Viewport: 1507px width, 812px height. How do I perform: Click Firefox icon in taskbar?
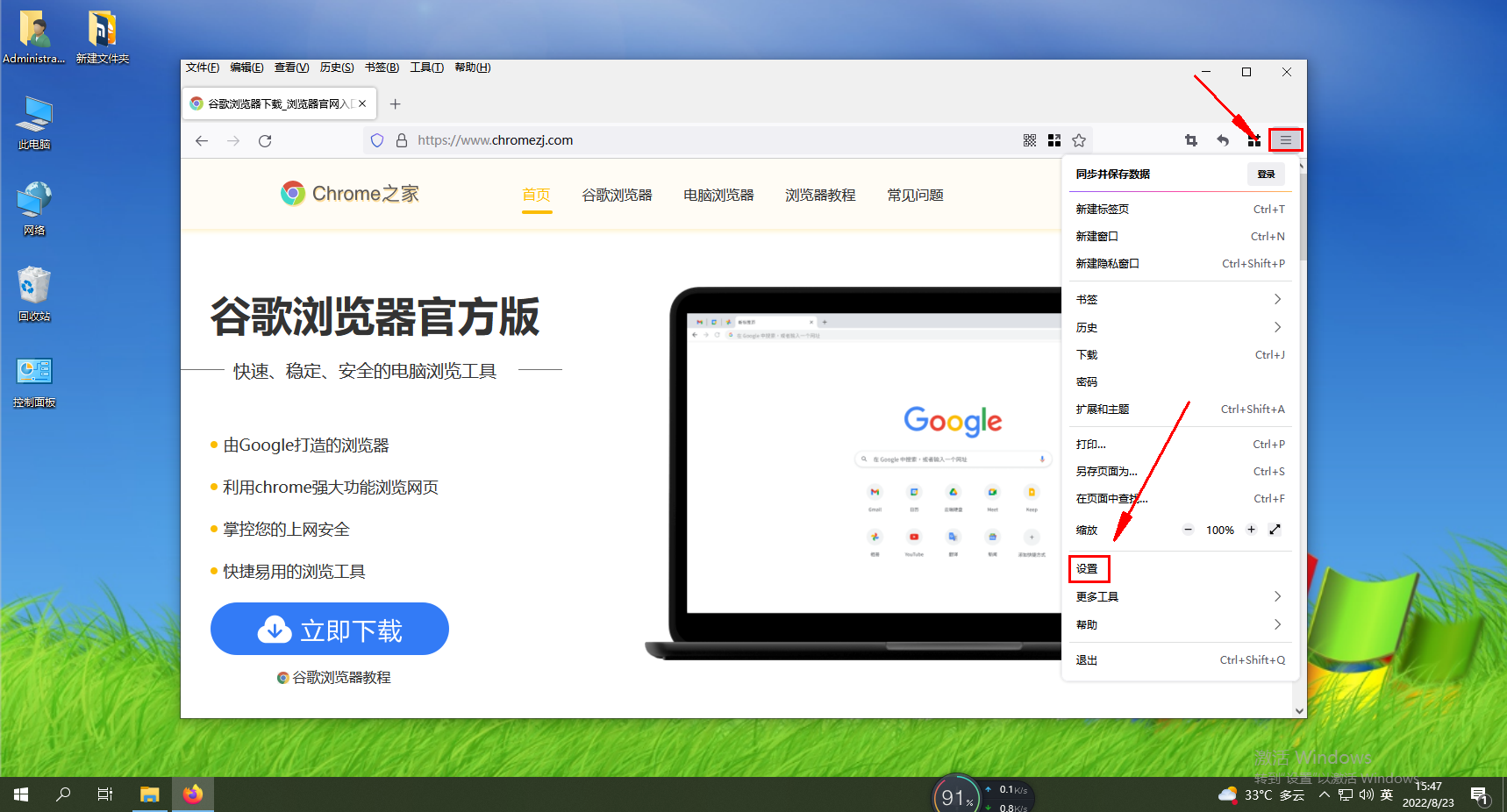(x=193, y=794)
